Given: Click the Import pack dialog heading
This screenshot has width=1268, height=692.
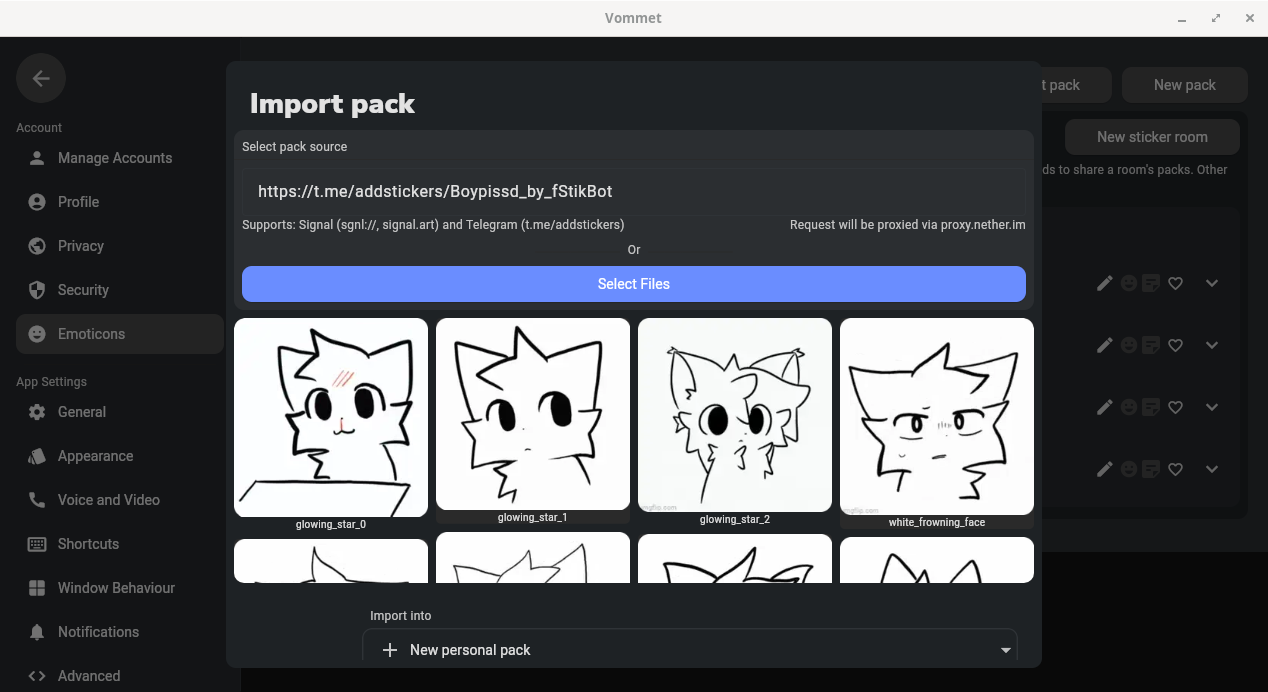Looking at the screenshot, I should pyautogui.click(x=332, y=104).
